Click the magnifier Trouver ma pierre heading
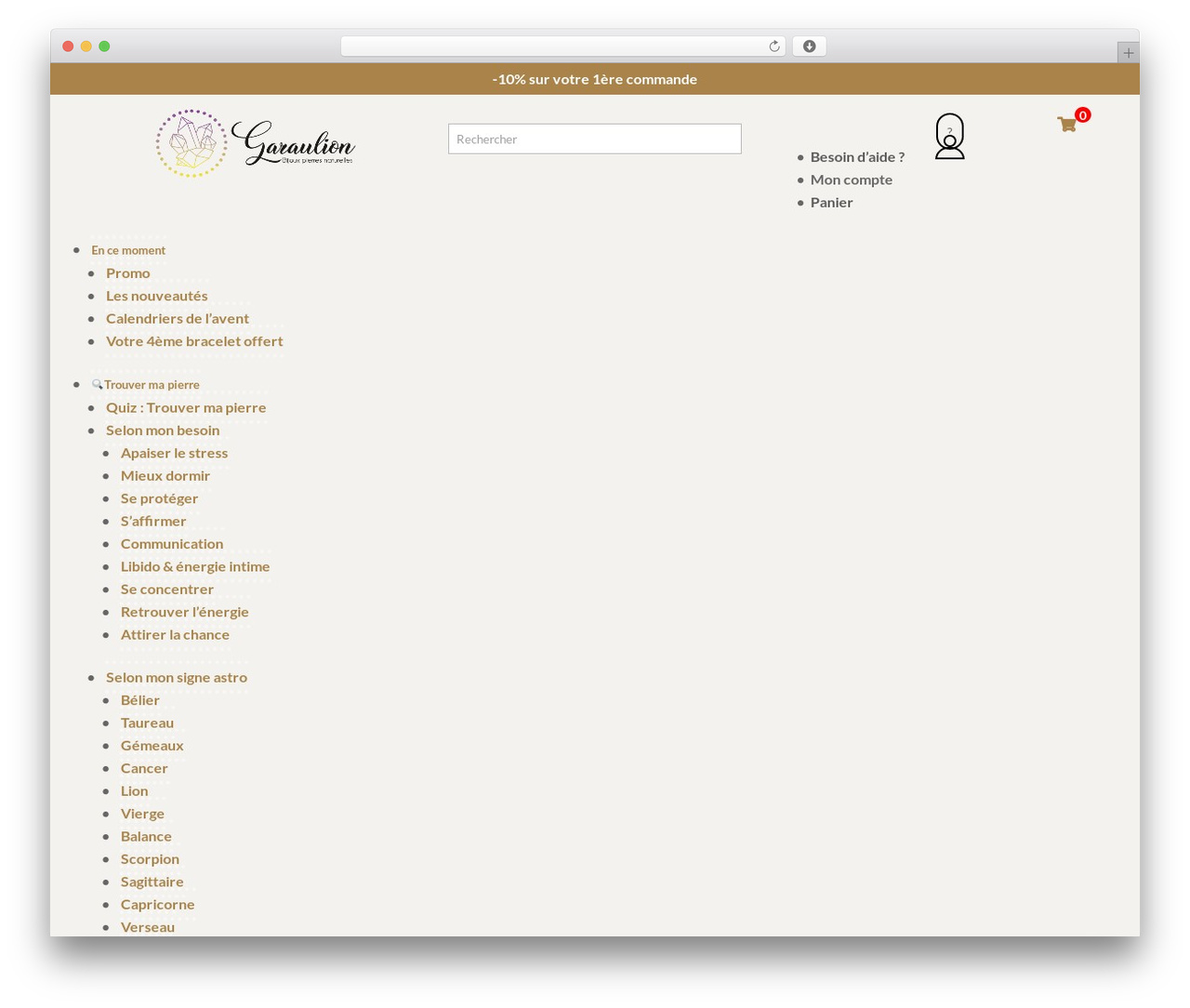Viewport: 1190px width, 1008px height. click(x=146, y=385)
